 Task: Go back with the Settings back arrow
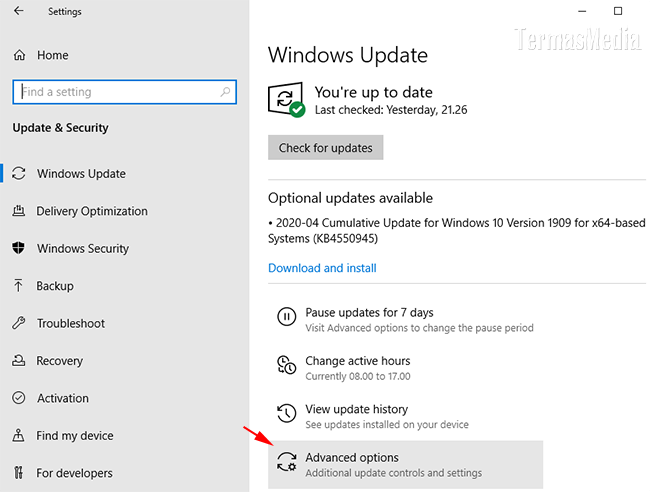pos(19,11)
